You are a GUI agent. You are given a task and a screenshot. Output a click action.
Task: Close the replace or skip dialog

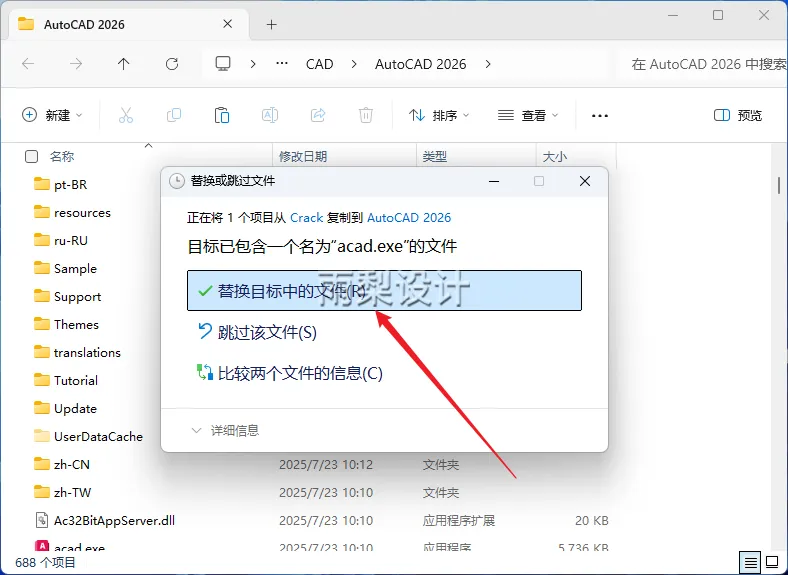[x=584, y=181]
